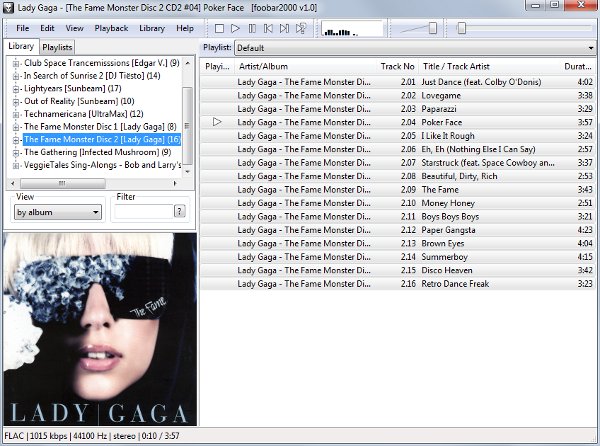
Task: Expand VeggieTales Sing-Alongs node
Action: 16,165
